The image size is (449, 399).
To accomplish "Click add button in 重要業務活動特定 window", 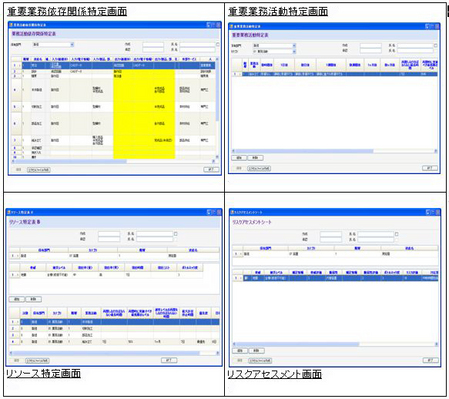I will point(239,158).
